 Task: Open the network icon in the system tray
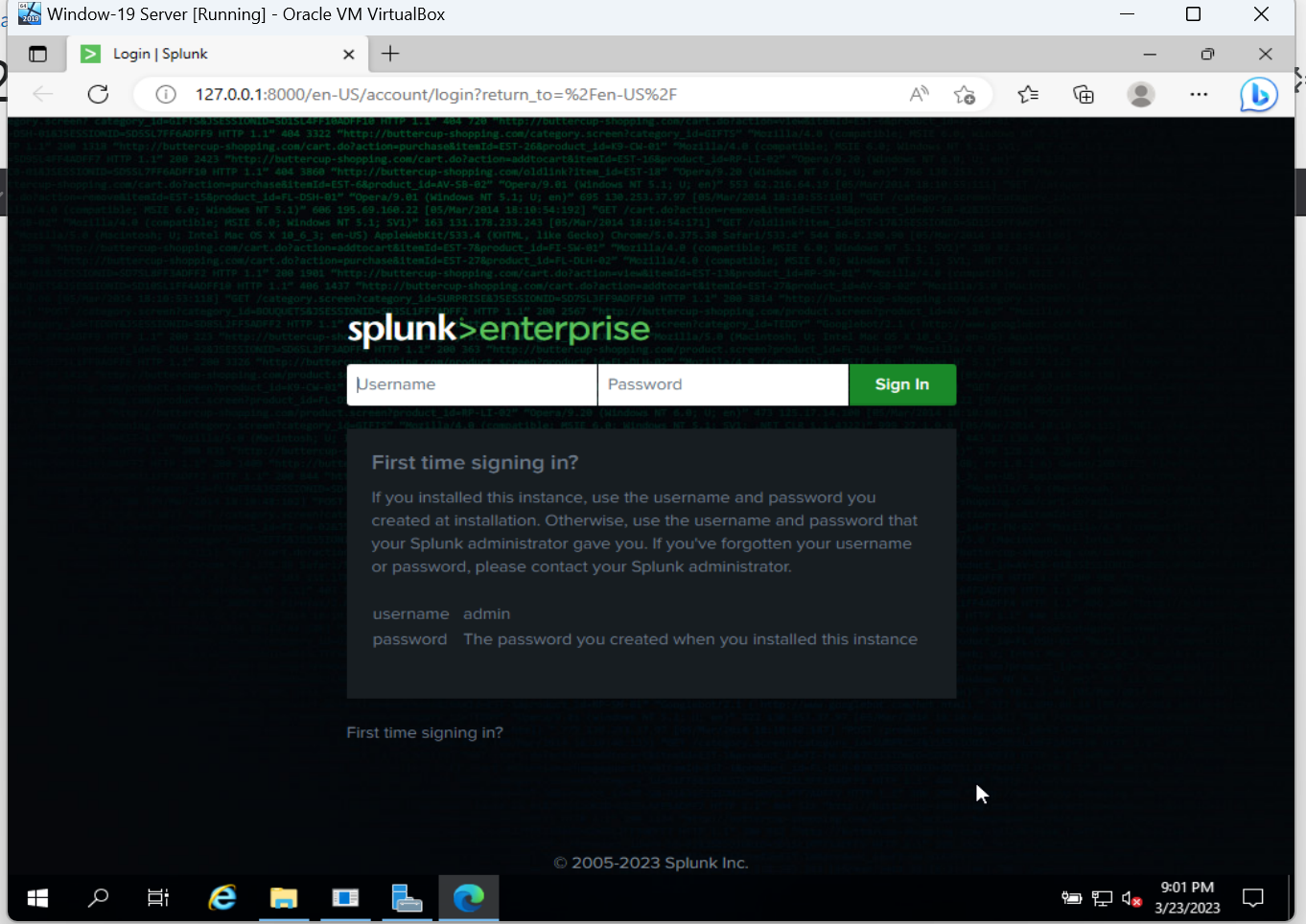(1102, 898)
